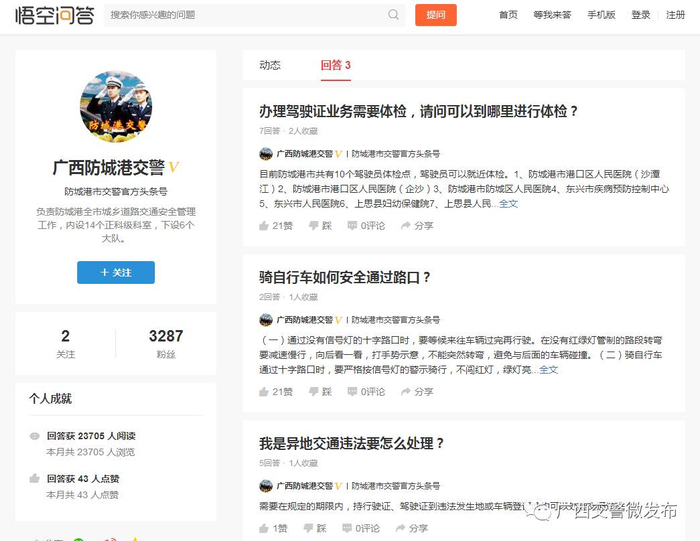Like the 异地交通违法 answer showing 1赞

273,529
